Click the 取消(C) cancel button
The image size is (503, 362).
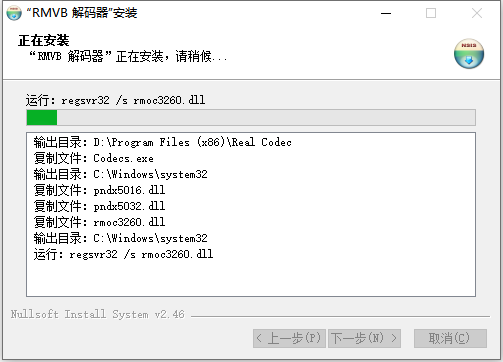point(450,338)
